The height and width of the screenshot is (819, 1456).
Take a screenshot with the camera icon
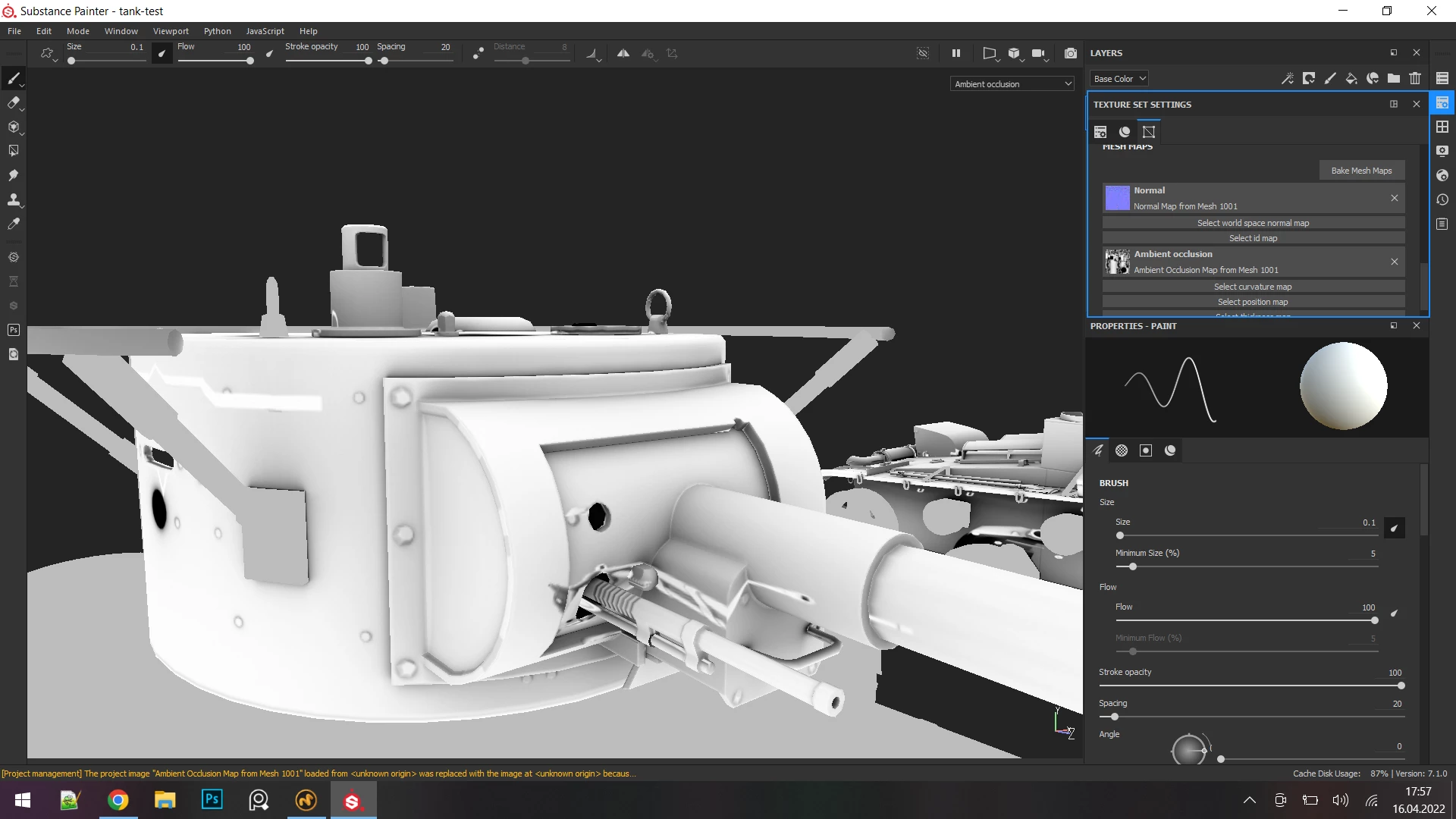pos(1070,54)
